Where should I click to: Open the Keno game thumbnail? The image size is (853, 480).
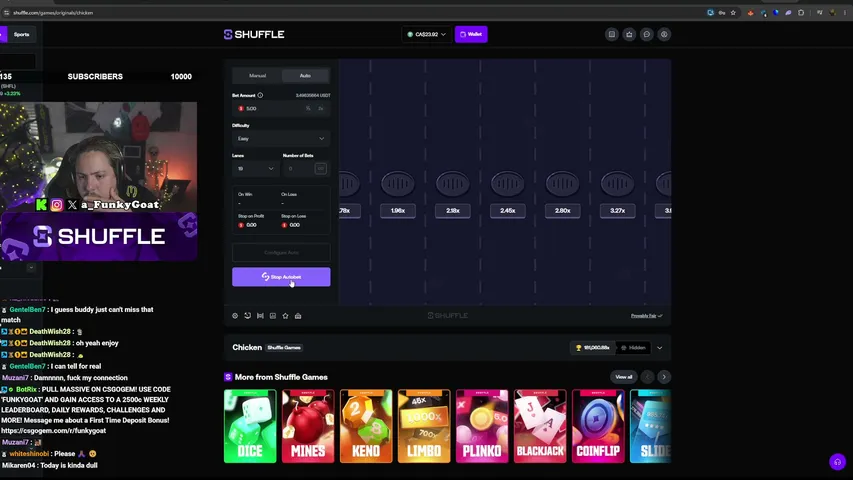coord(366,426)
